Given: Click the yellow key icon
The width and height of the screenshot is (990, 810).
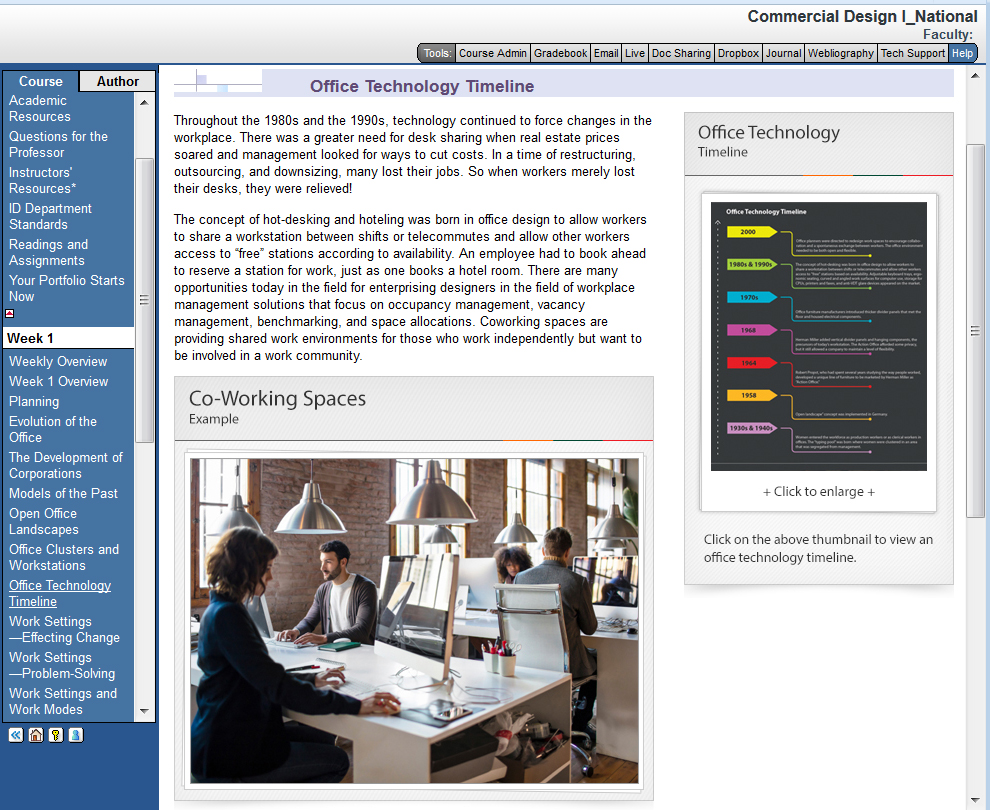Looking at the screenshot, I should 56,735.
